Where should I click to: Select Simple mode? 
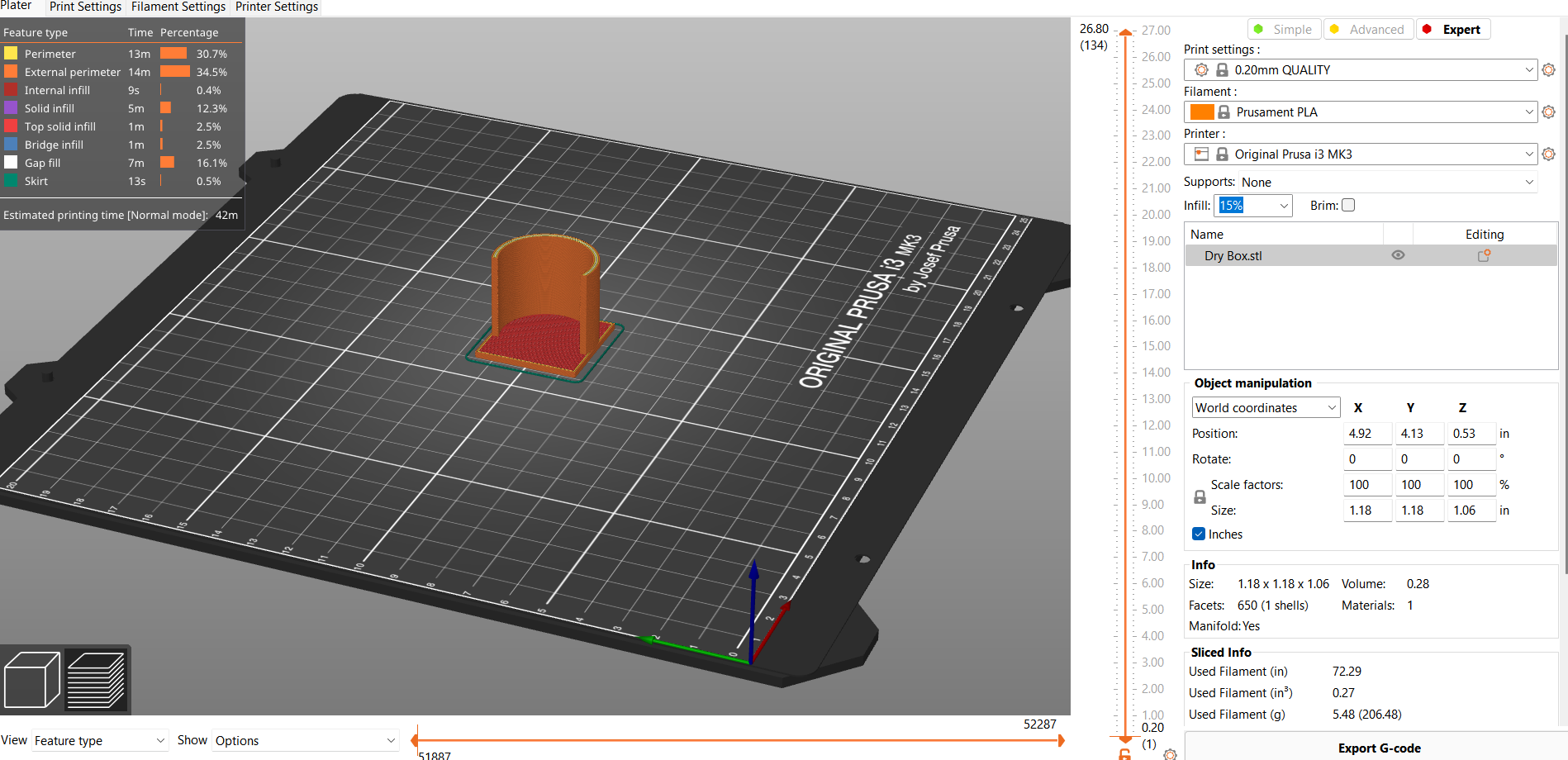pyautogui.click(x=1284, y=29)
